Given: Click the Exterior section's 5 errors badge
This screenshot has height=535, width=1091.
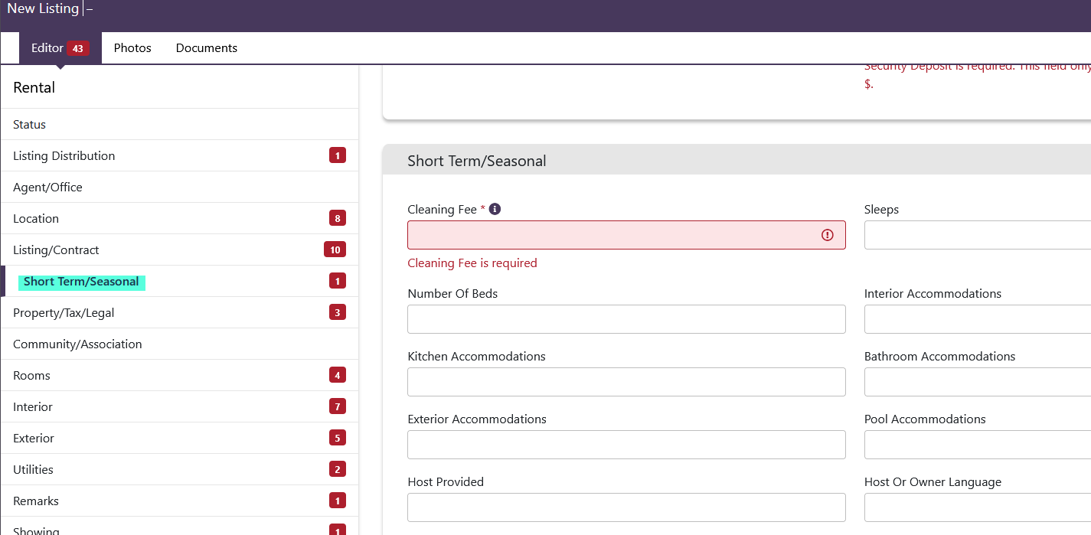Looking at the screenshot, I should point(338,438).
